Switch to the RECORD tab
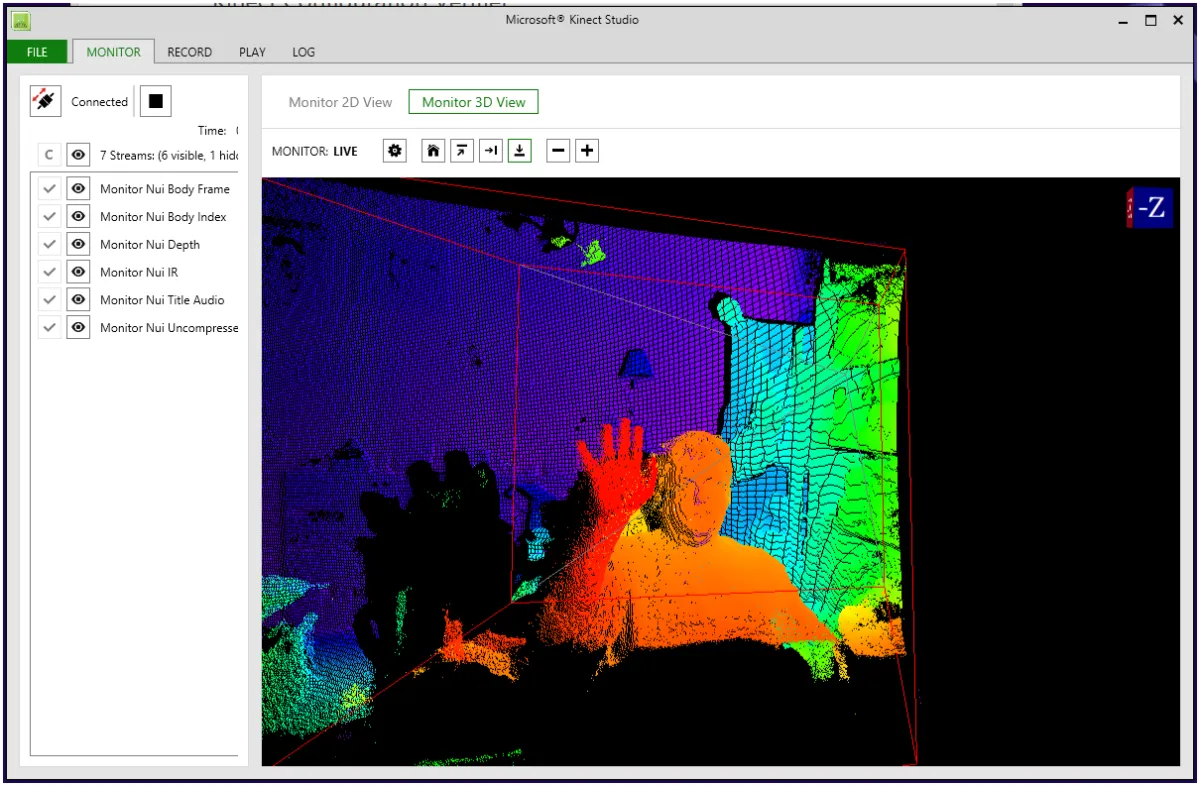 (190, 52)
